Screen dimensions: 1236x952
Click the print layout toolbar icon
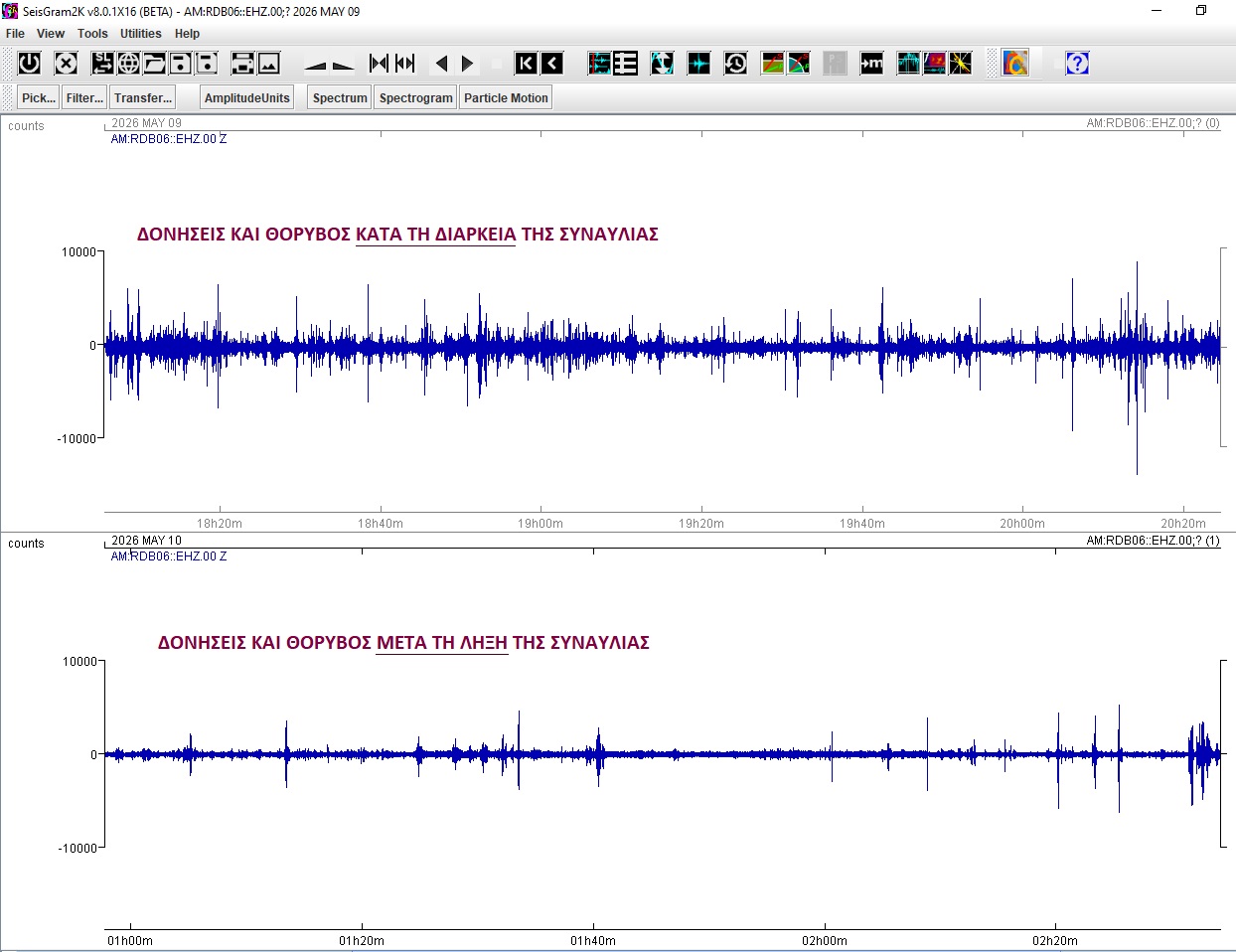(242, 64)
